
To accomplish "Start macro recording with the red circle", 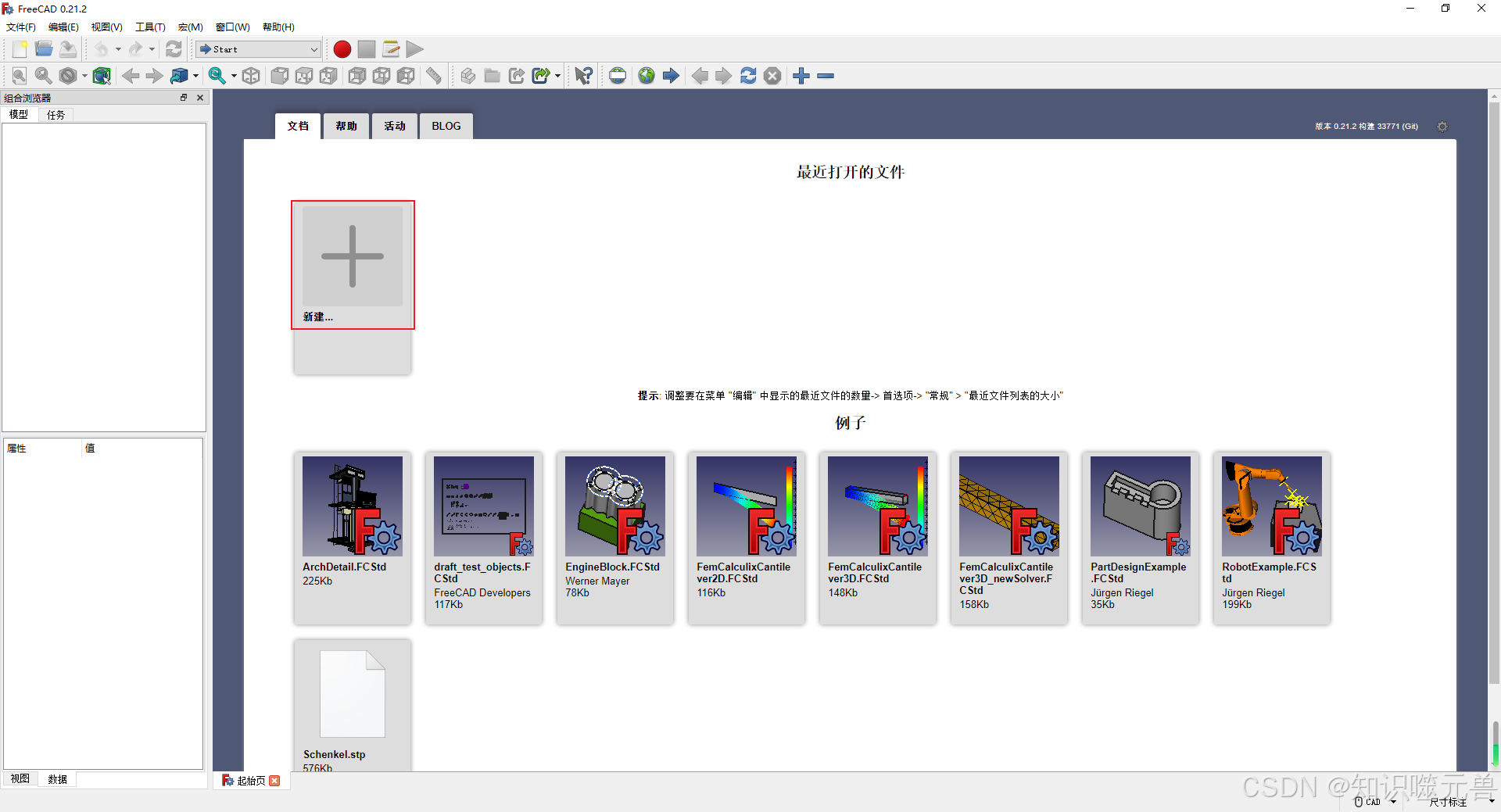I will coord(342,49).
